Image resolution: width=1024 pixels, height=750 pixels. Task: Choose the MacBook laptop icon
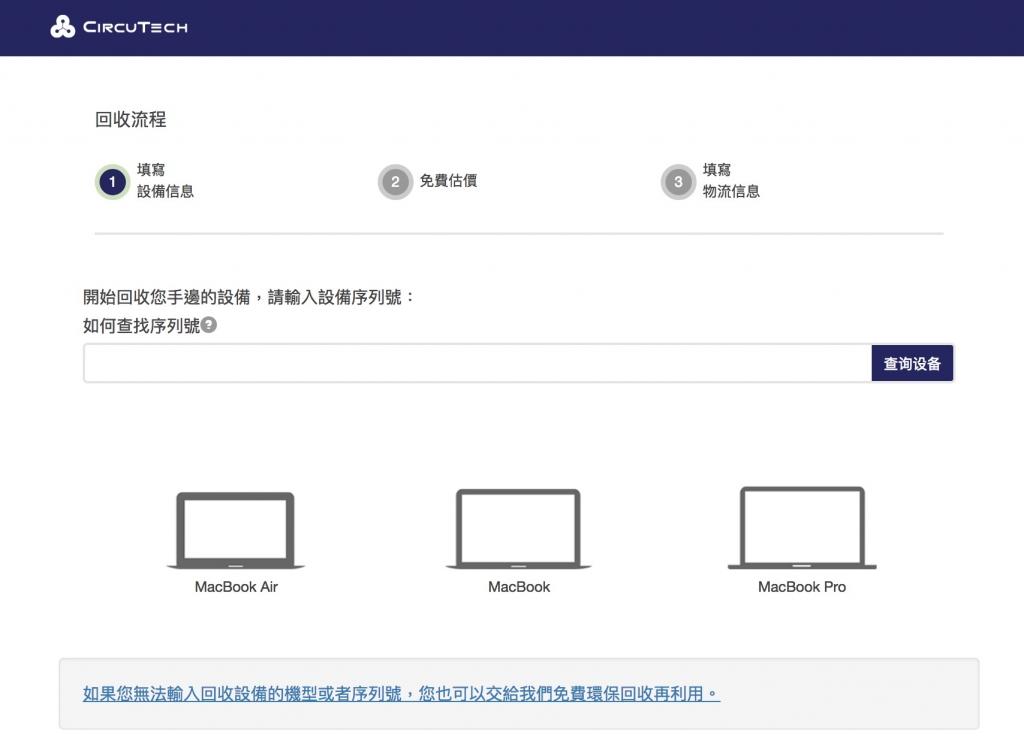pyautogui.click(x=519, y=529)
